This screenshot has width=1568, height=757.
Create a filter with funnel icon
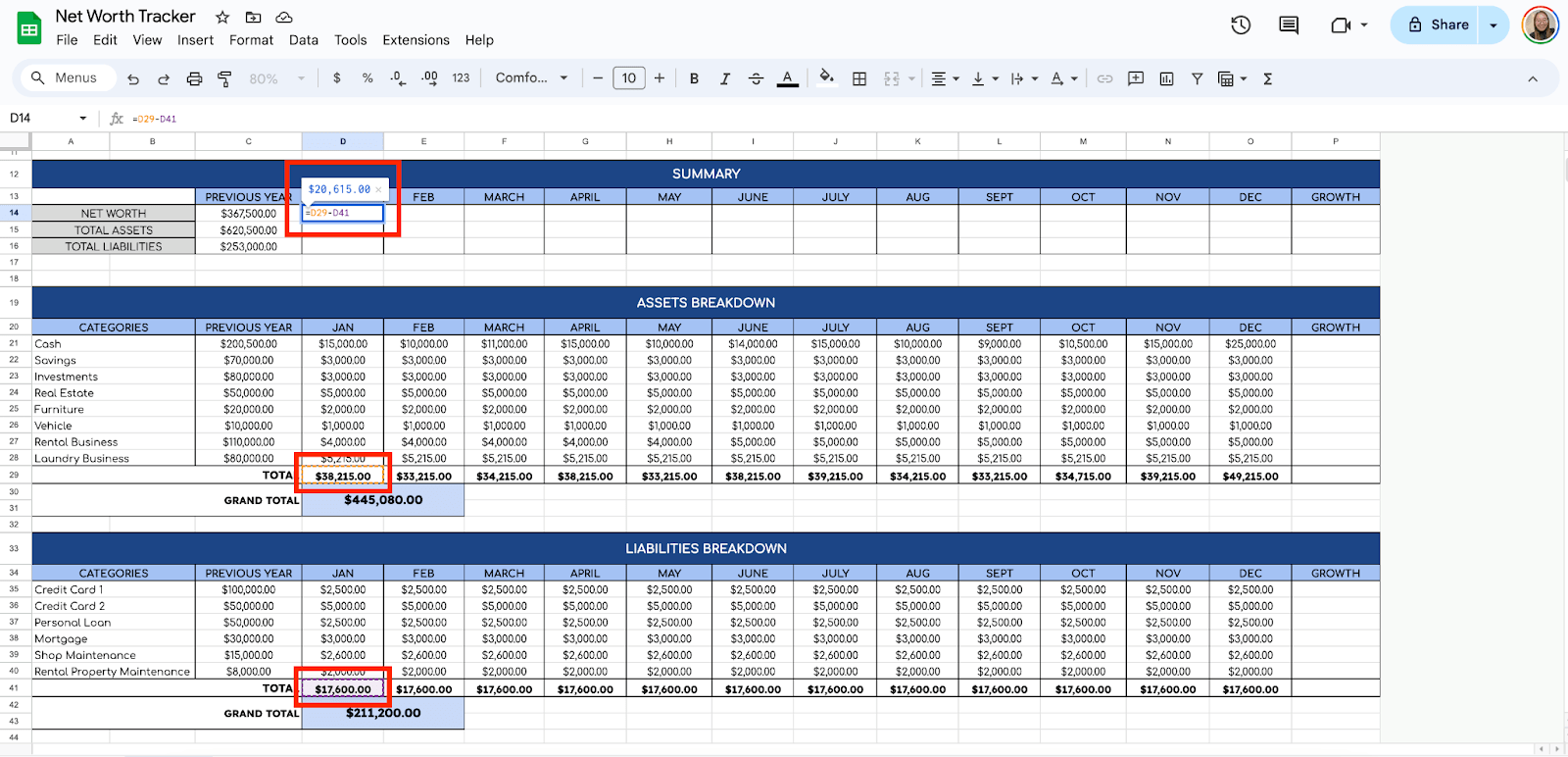[x=1197, y=78]
